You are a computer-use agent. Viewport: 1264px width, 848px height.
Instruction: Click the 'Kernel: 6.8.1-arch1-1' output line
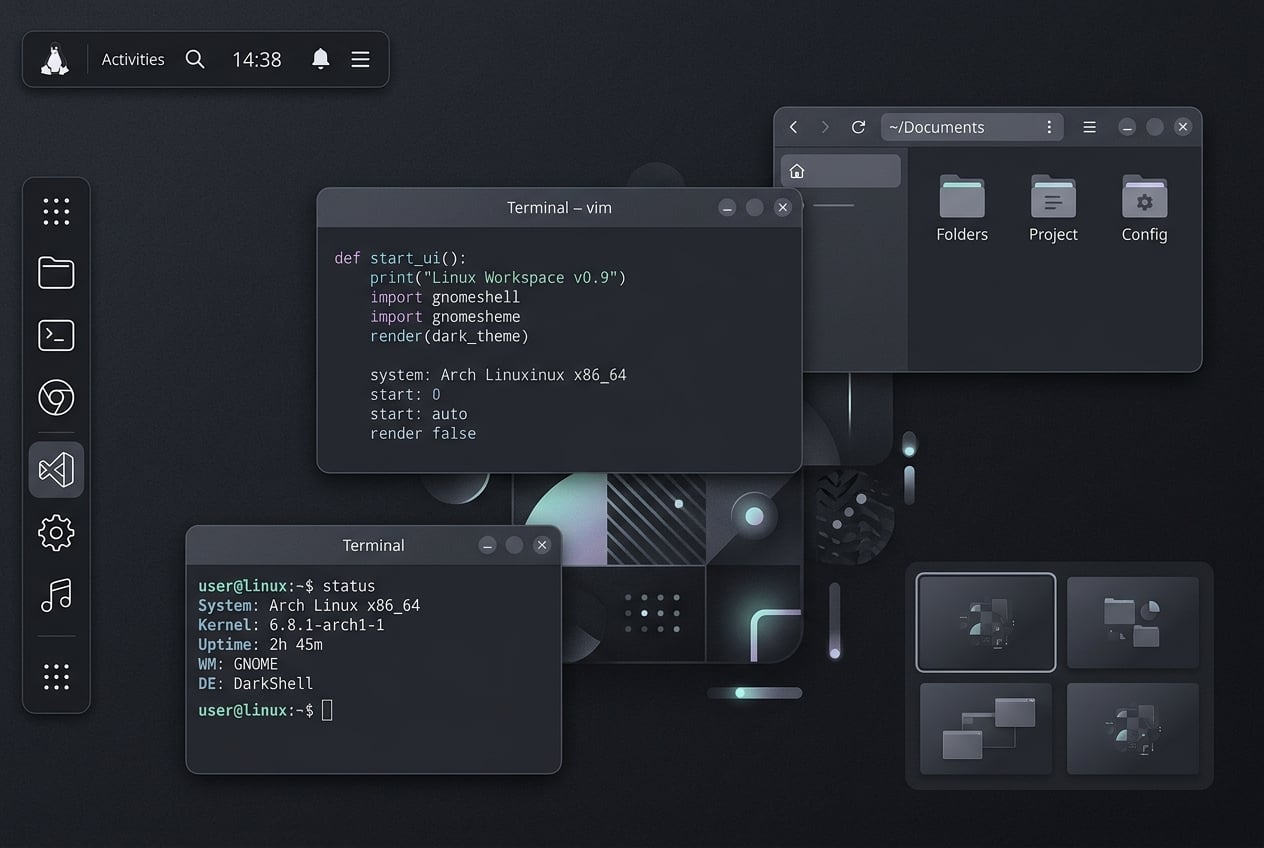[291, 625]
